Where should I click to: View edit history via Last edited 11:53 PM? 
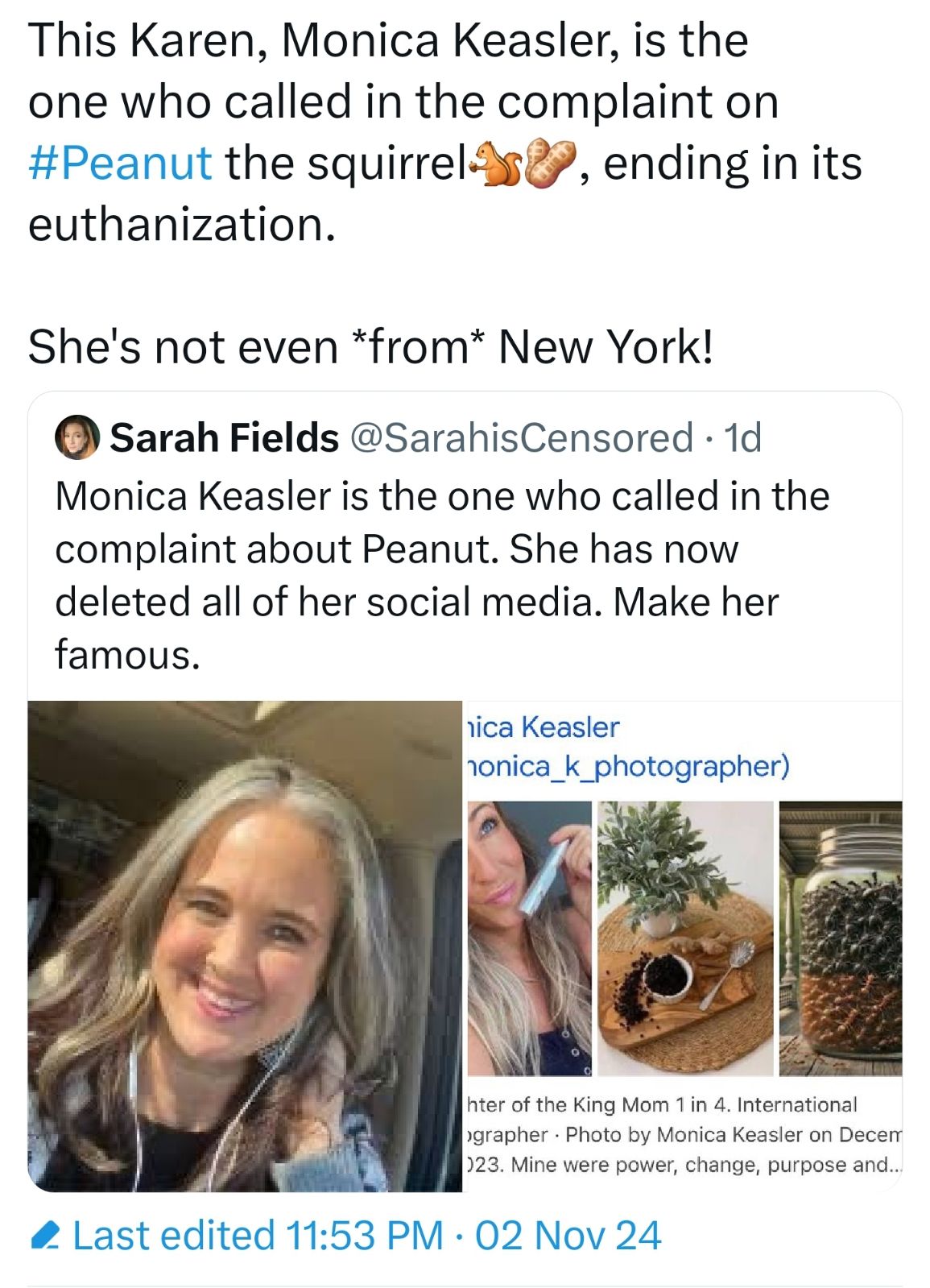coord(258,1235)
